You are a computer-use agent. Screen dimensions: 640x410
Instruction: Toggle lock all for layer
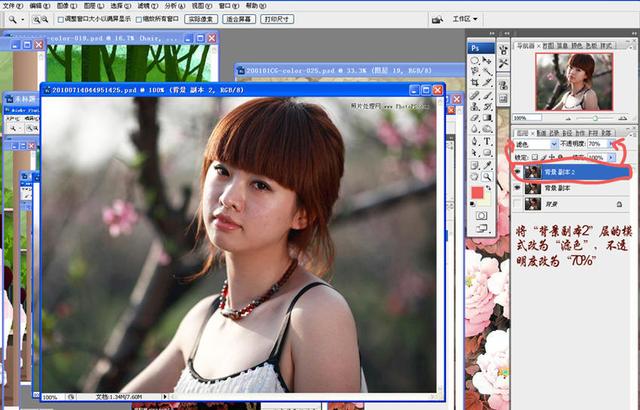(560, 157)
